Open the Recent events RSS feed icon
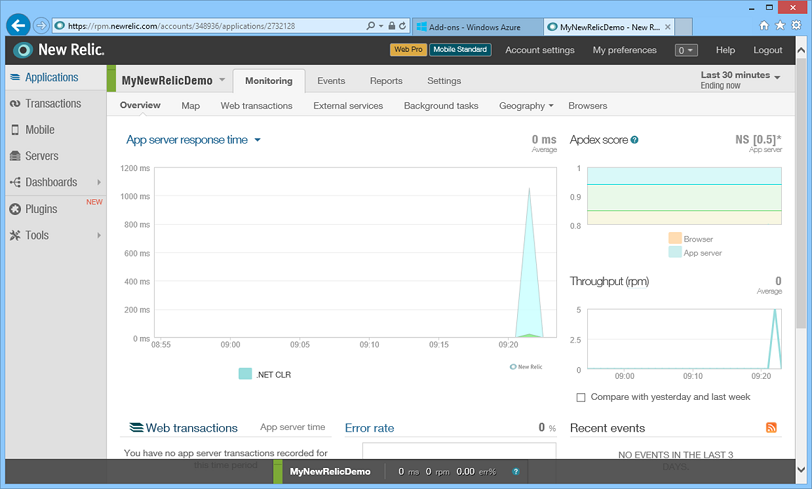The image size is (812, 489). click(771, 427)
